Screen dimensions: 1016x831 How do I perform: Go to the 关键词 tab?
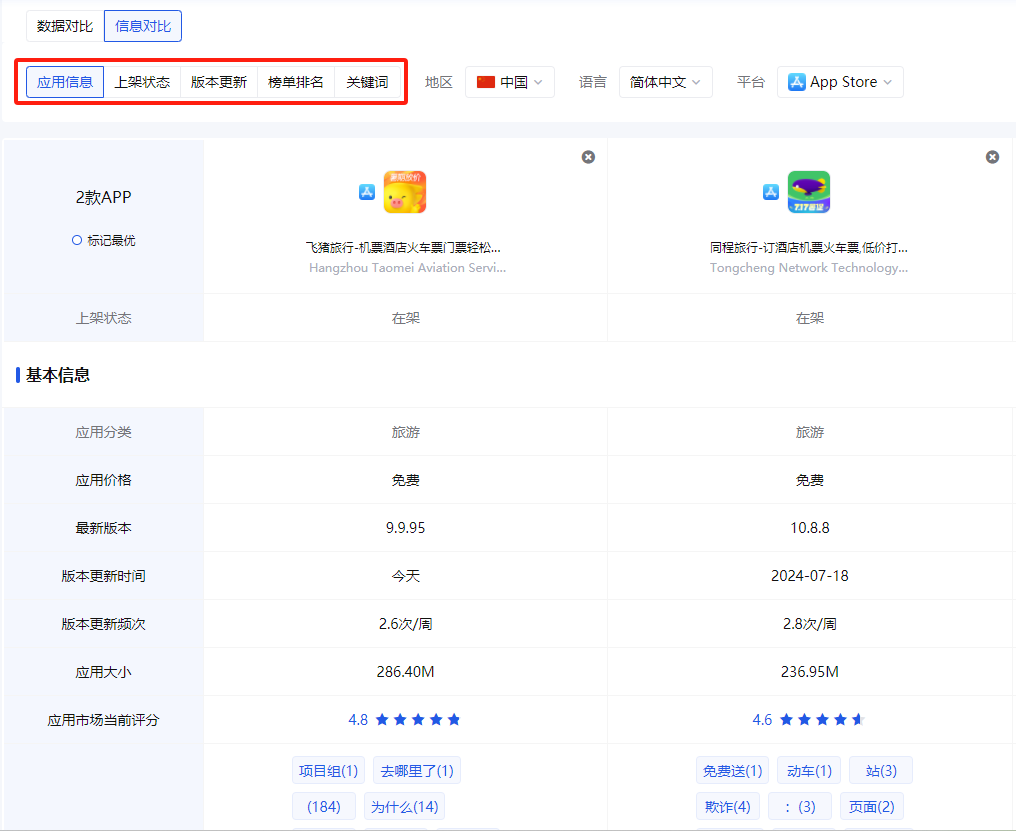tap(367, 82)
